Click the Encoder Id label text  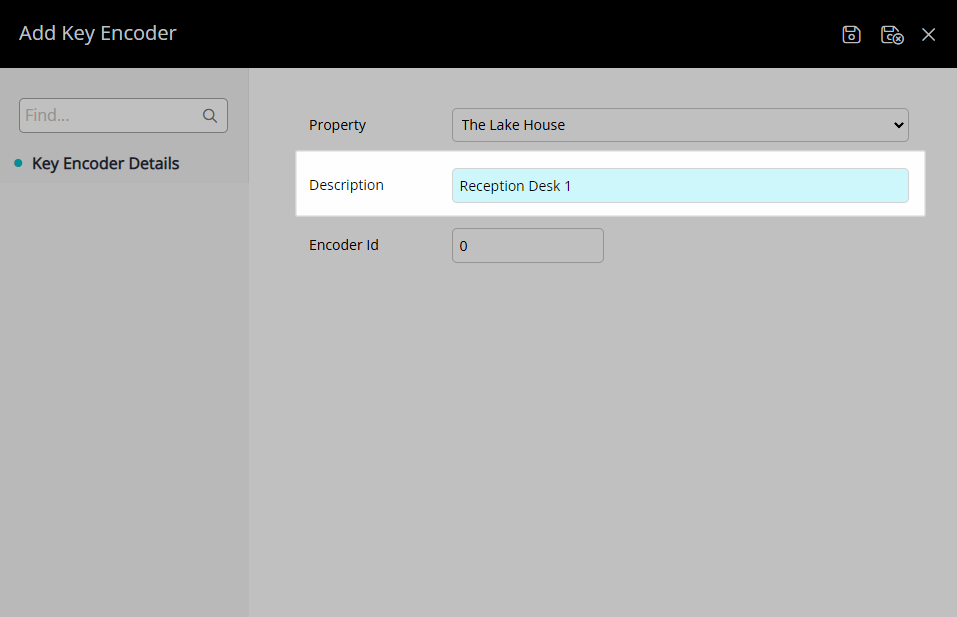[344, 245]
